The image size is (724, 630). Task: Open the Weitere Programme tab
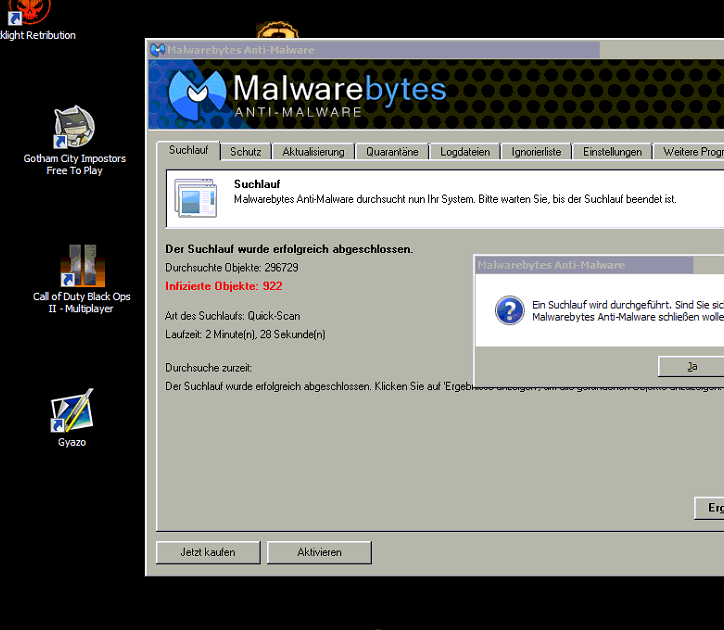pos(689,152)
